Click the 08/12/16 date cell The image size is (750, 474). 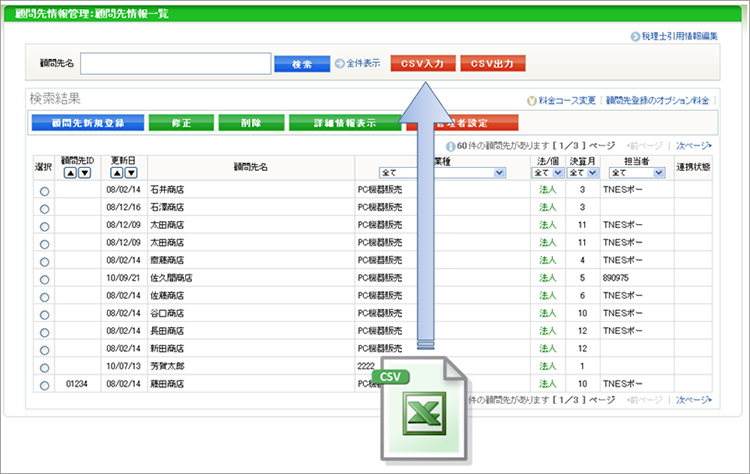point(123,207)
